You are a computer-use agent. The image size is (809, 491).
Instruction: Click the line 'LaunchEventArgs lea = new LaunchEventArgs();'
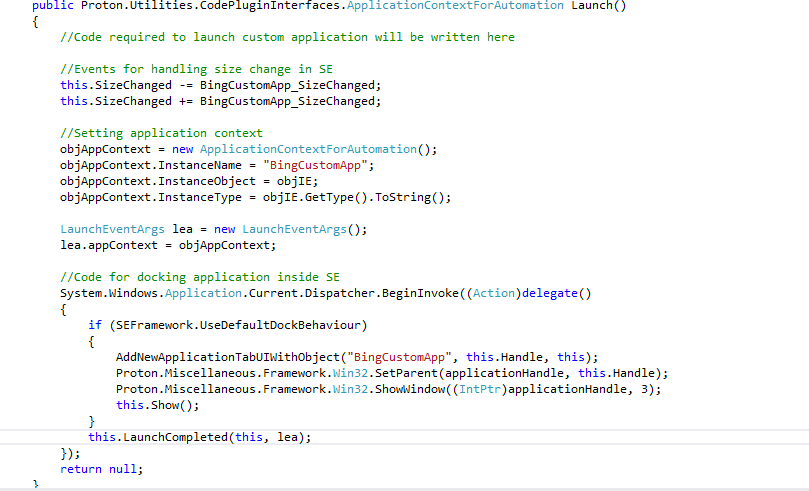click(x=214, y=229)
